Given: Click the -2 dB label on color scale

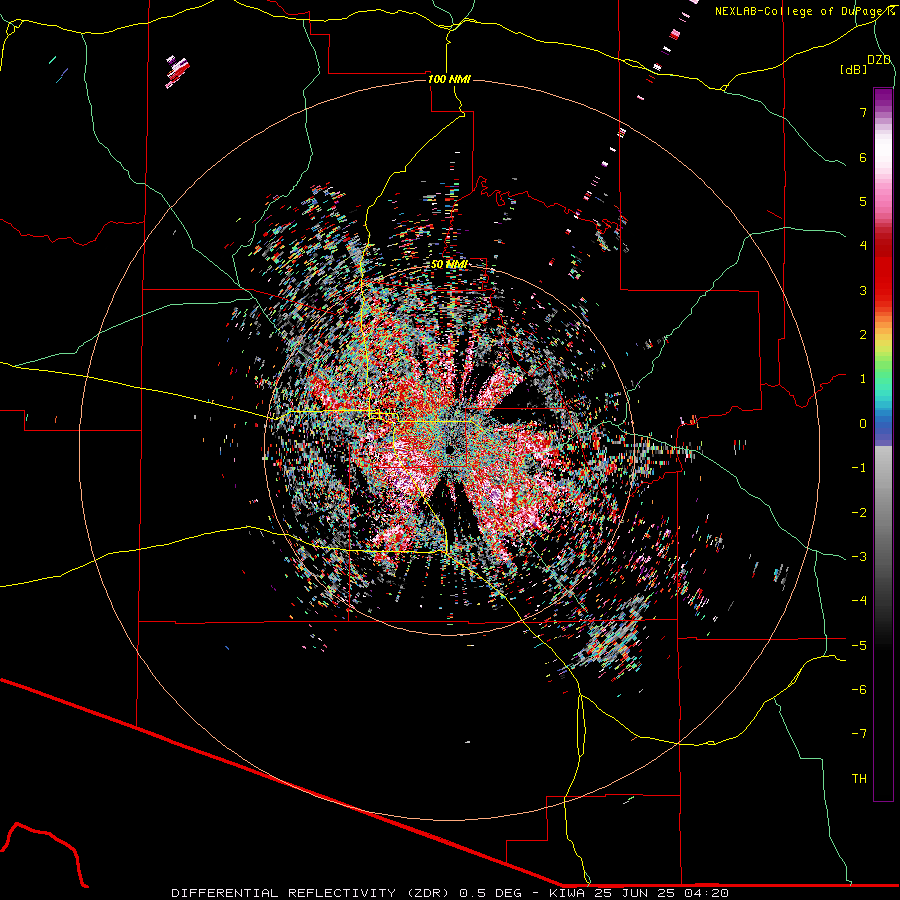Looking at the screenshot, I should pos(859,512).
